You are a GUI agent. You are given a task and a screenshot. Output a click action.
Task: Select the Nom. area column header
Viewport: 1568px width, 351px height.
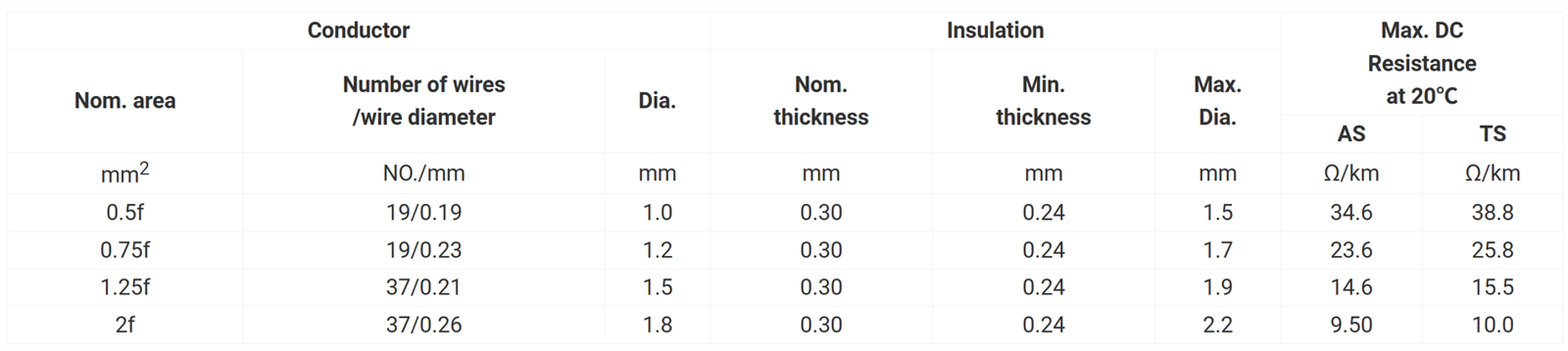(x=125, y=101)
